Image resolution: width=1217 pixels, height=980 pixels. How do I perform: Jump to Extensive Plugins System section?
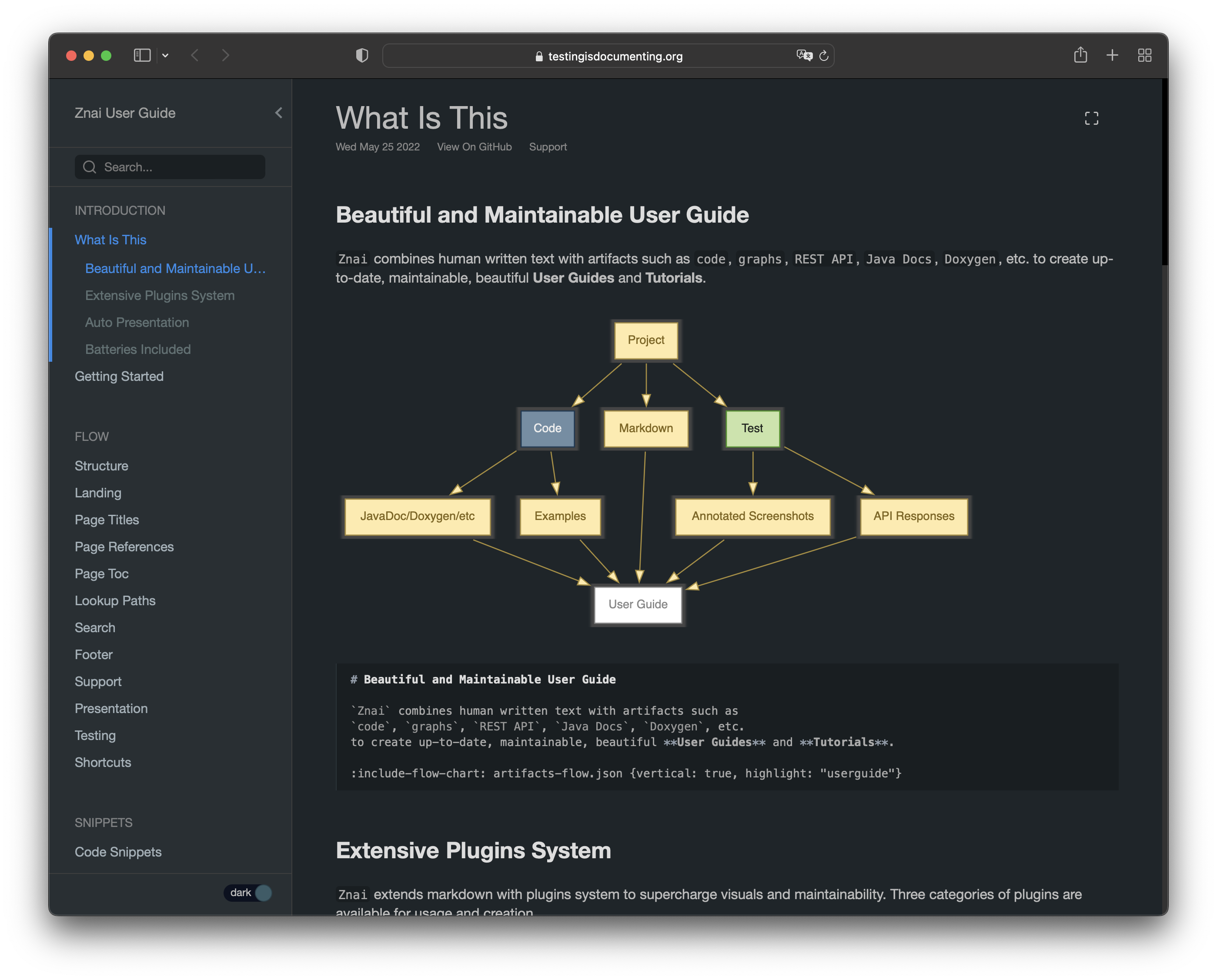click(x=160, y=296)
